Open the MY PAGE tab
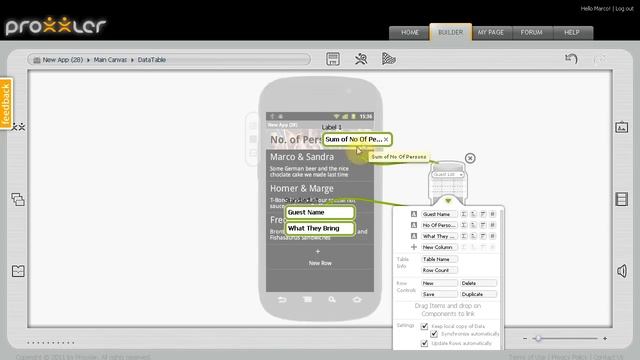 pos(491,32)
